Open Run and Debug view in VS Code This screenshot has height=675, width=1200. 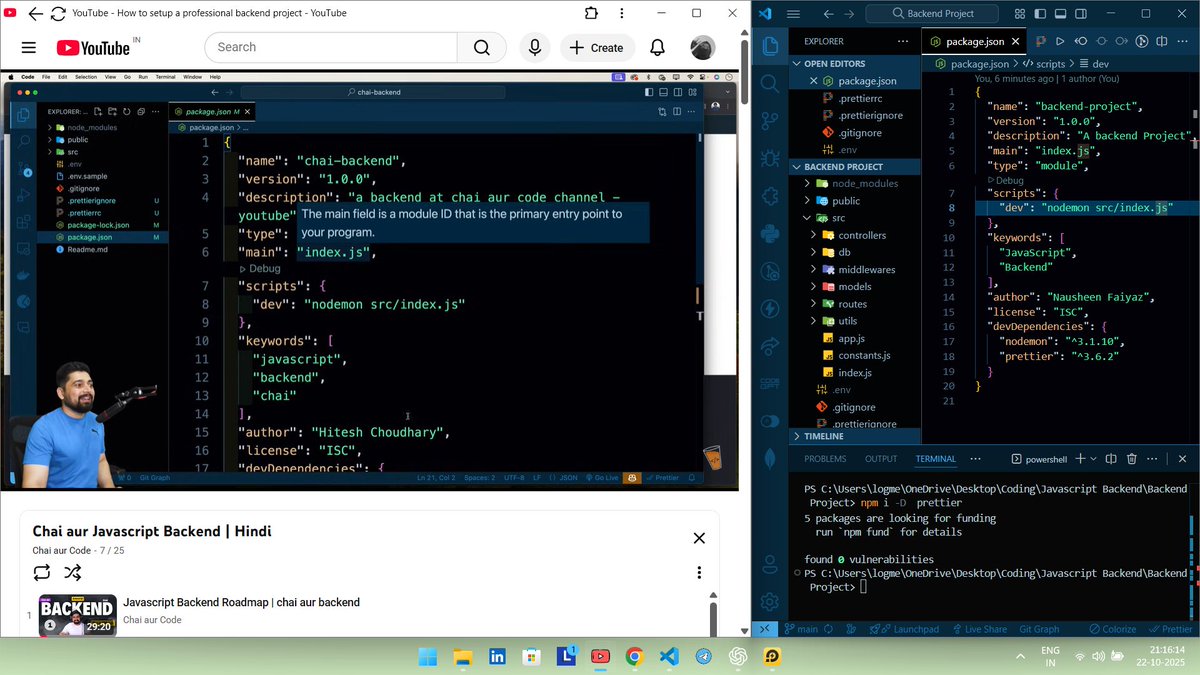(770, 158)
